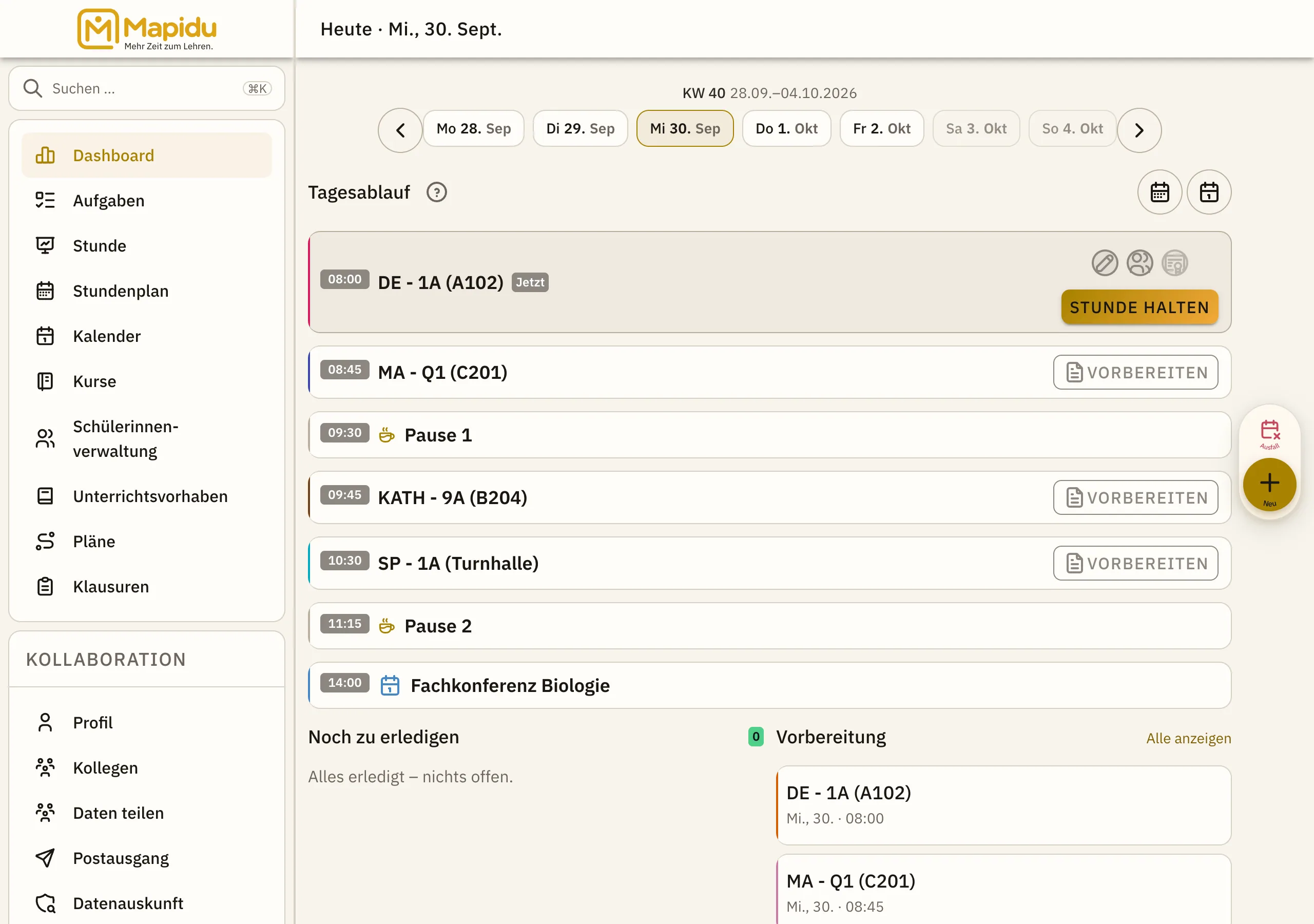Open Datenauskunft in the sidebar
1314x924 pixels.
click(146, 903)
